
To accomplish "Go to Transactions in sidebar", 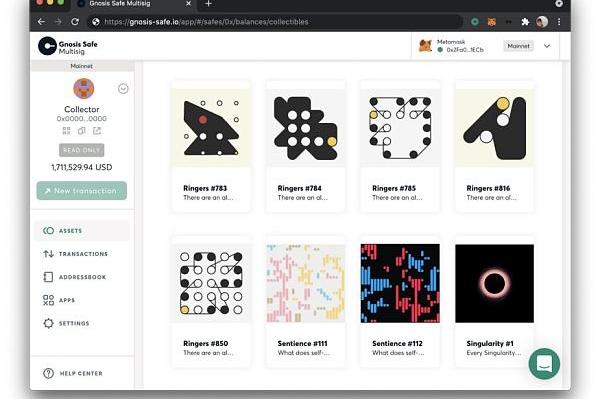I will 75,254.
